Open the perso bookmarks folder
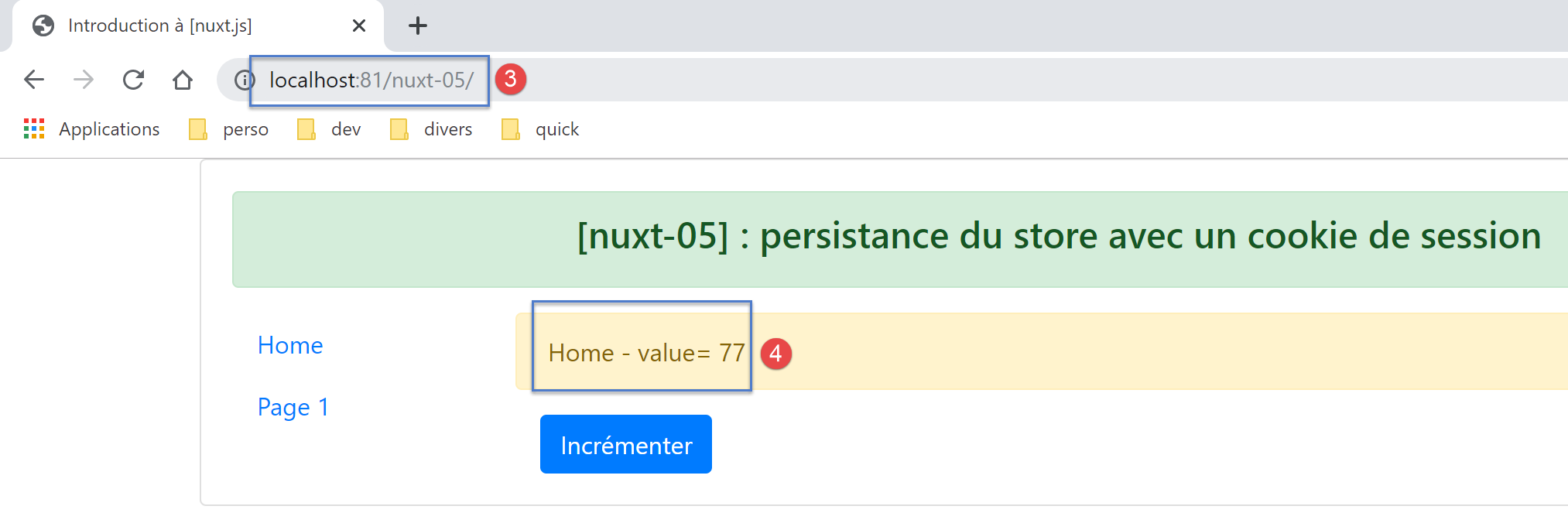The height and width of the screenshot is (530, 1568). tap(230, 129)
